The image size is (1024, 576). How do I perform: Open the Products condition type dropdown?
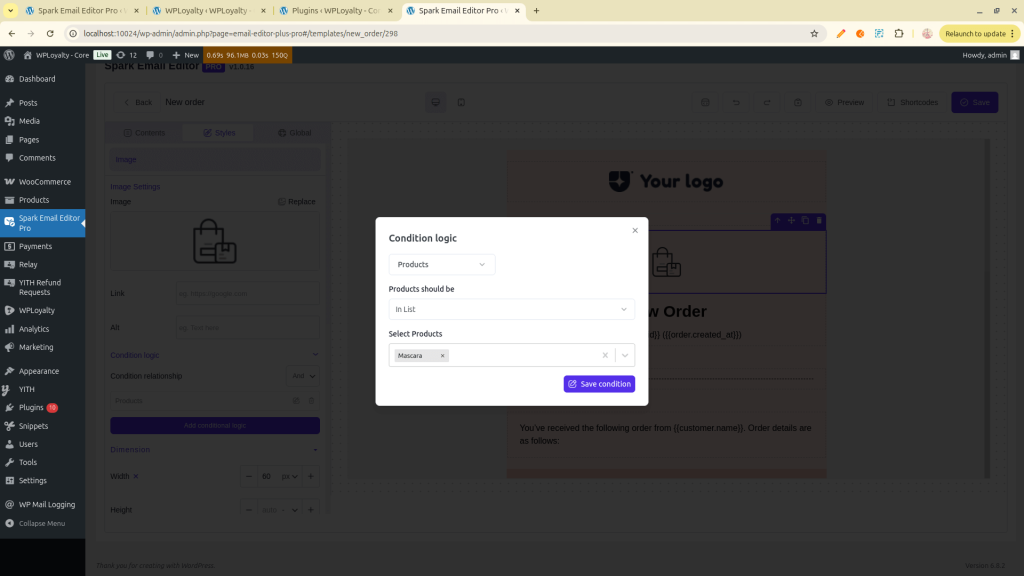[441, 264]
